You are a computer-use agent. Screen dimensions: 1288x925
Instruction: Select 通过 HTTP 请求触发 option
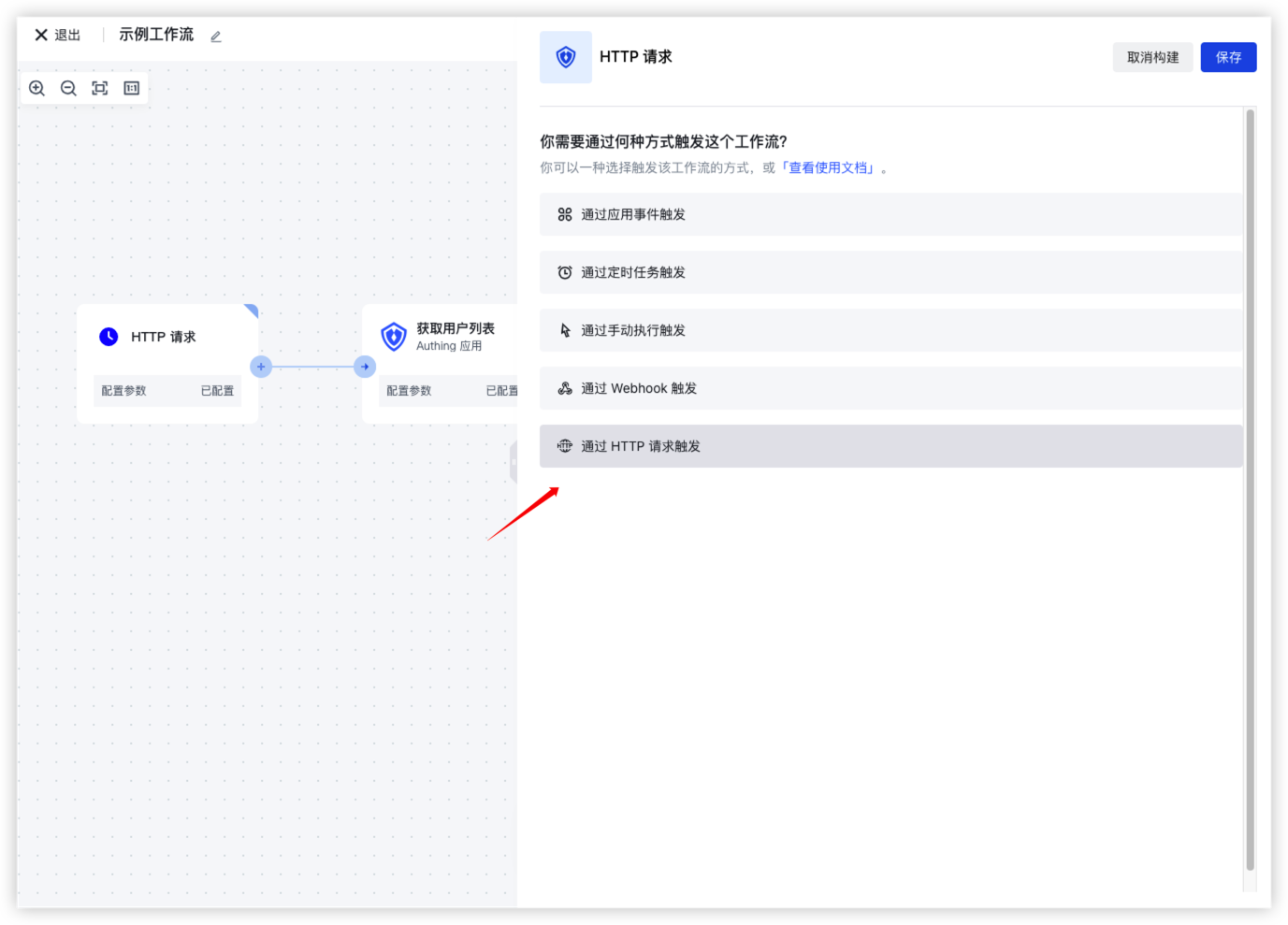pyautogui.click(x=890, y=446)
